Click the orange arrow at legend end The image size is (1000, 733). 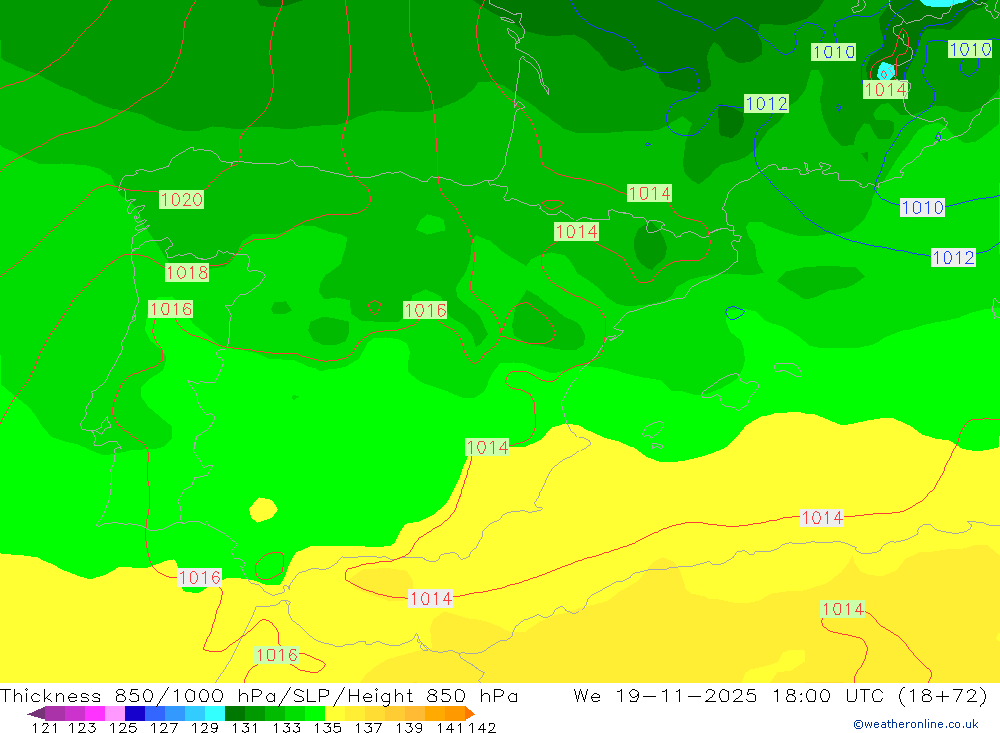[469, 713]
